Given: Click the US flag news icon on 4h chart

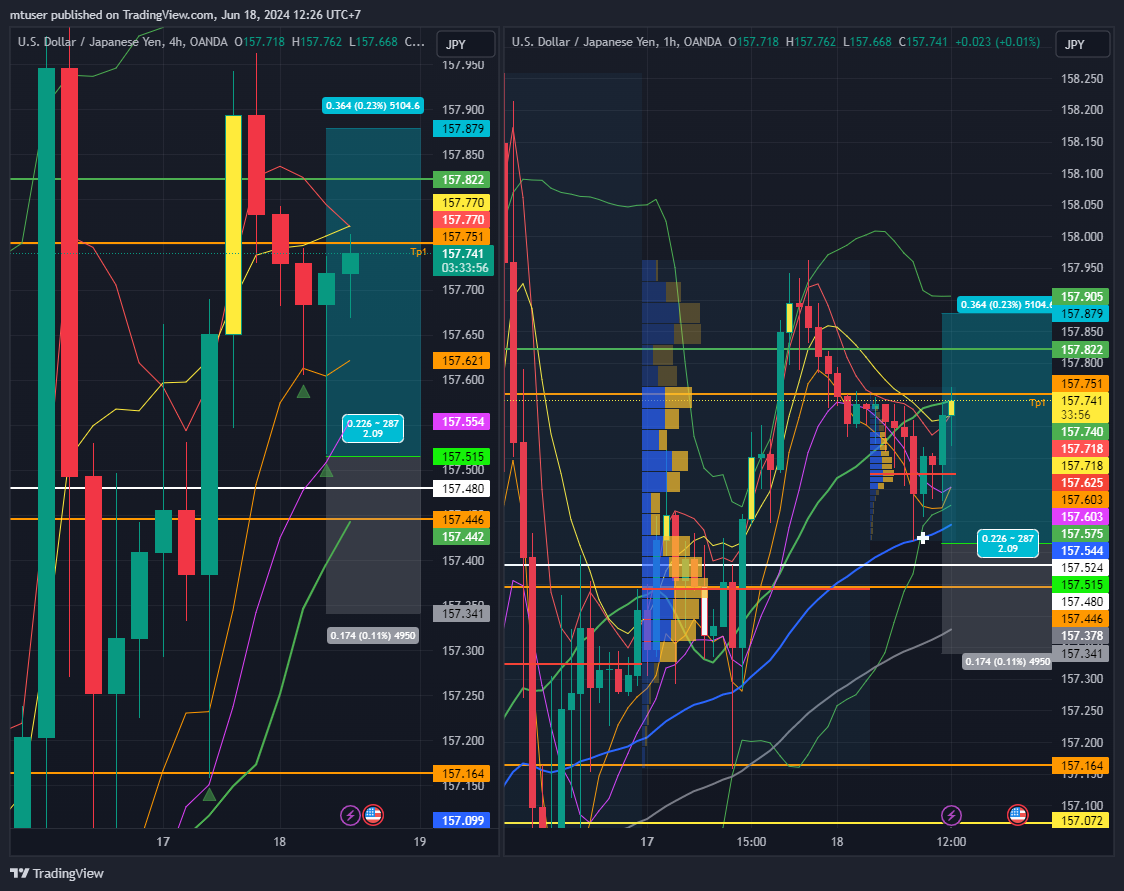Looking at the screenshot, I should click(x=373, y=815).
